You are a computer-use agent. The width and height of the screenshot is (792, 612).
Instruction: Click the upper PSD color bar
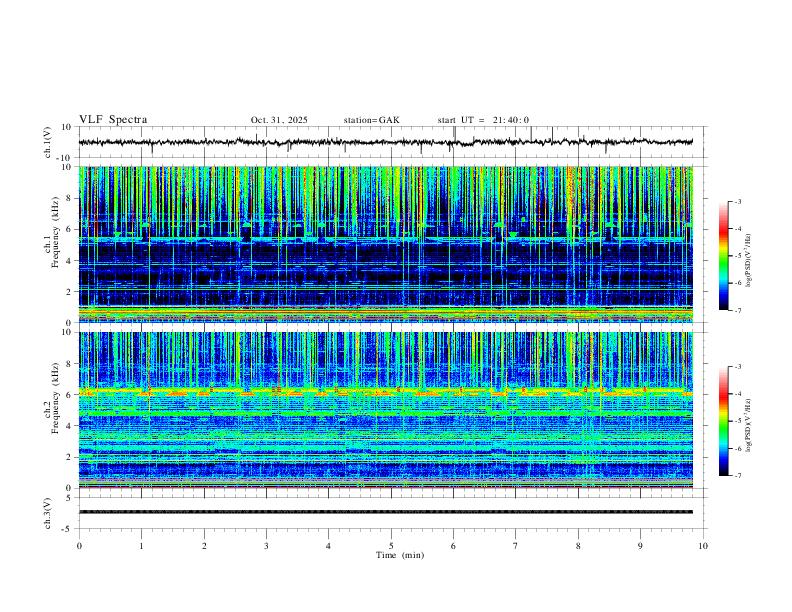pos(724,256)
